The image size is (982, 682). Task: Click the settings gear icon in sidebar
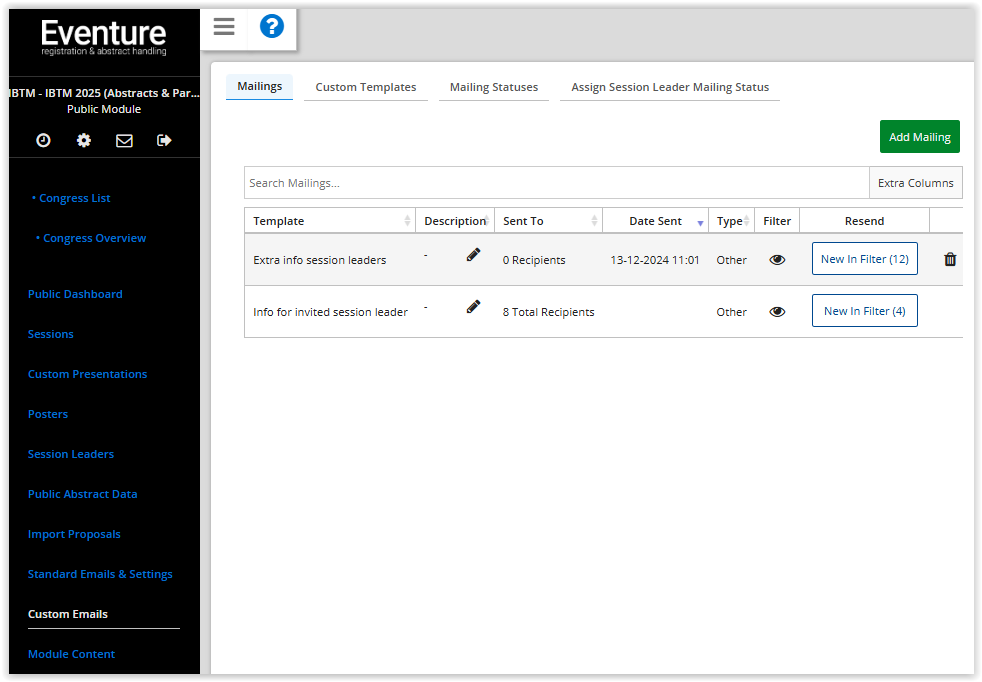pyautogui.click(x=83, y=140)
